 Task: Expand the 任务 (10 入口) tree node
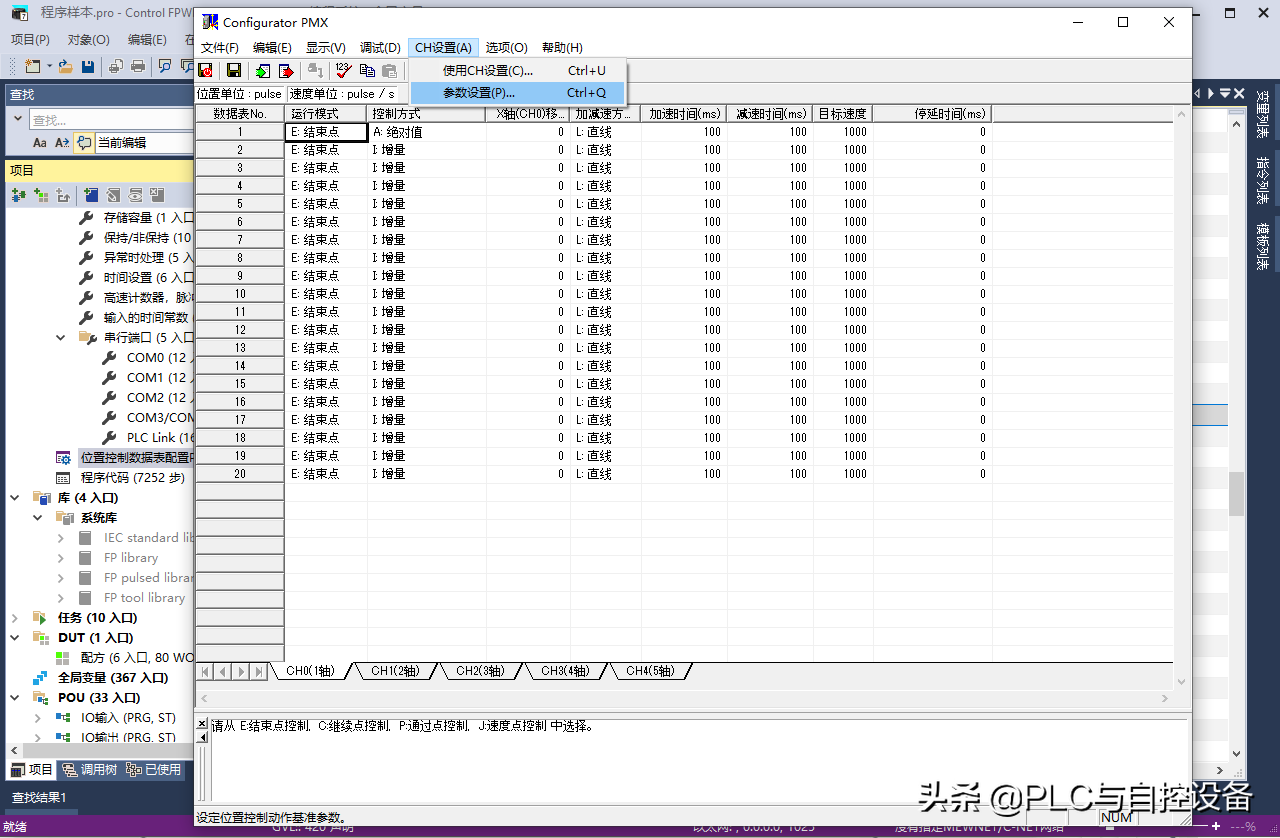pyautogui.click(x=15, y=618)
